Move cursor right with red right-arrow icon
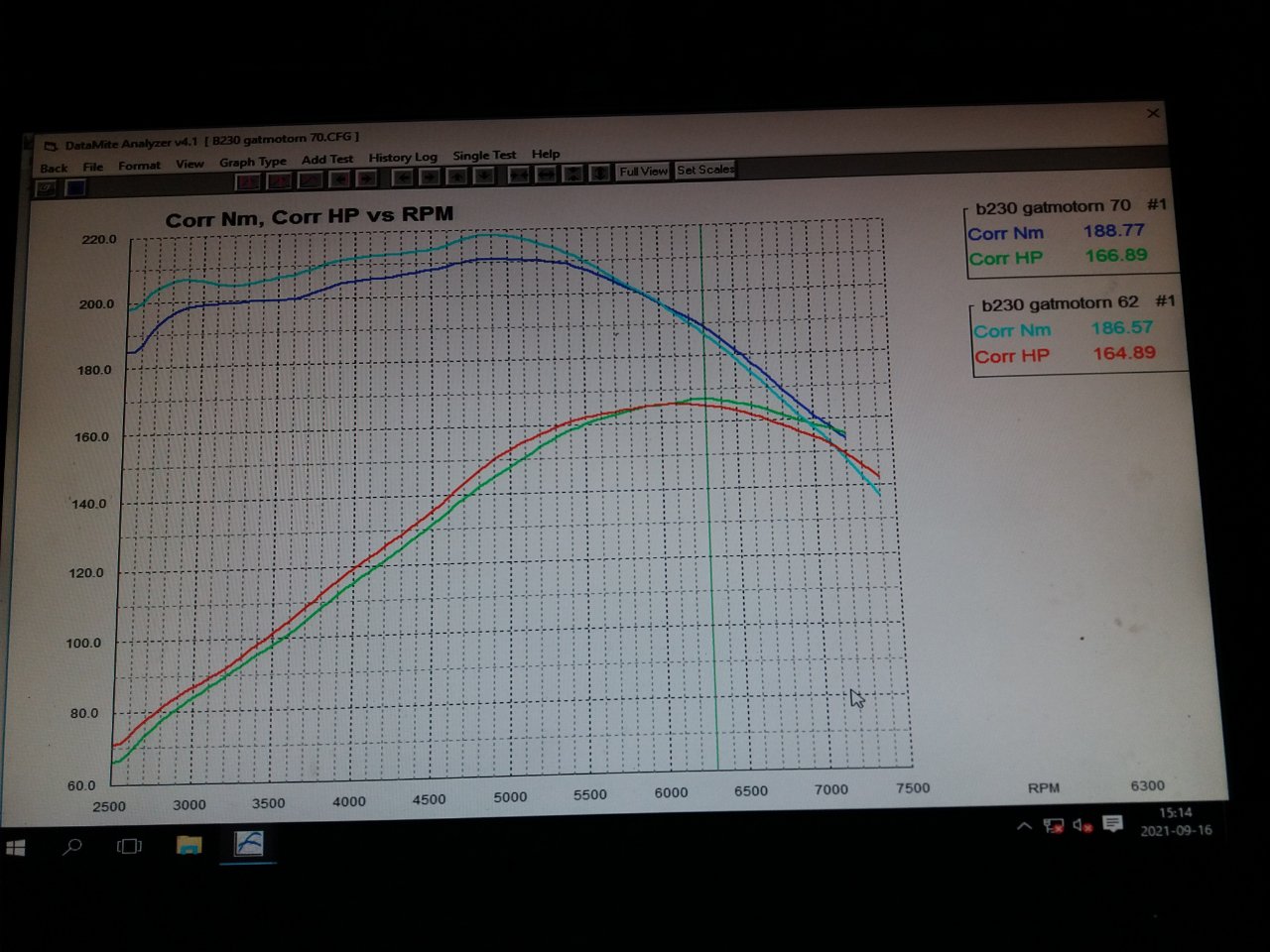Viewport: 1270px width, 952px height. click(x=366, y=178)
